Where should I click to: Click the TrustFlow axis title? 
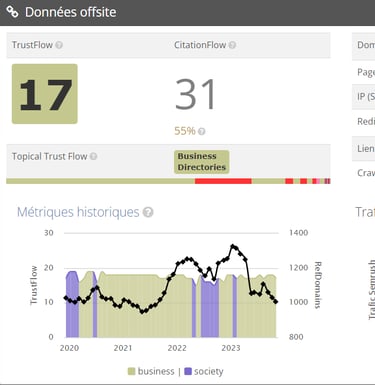coord(34,285)
